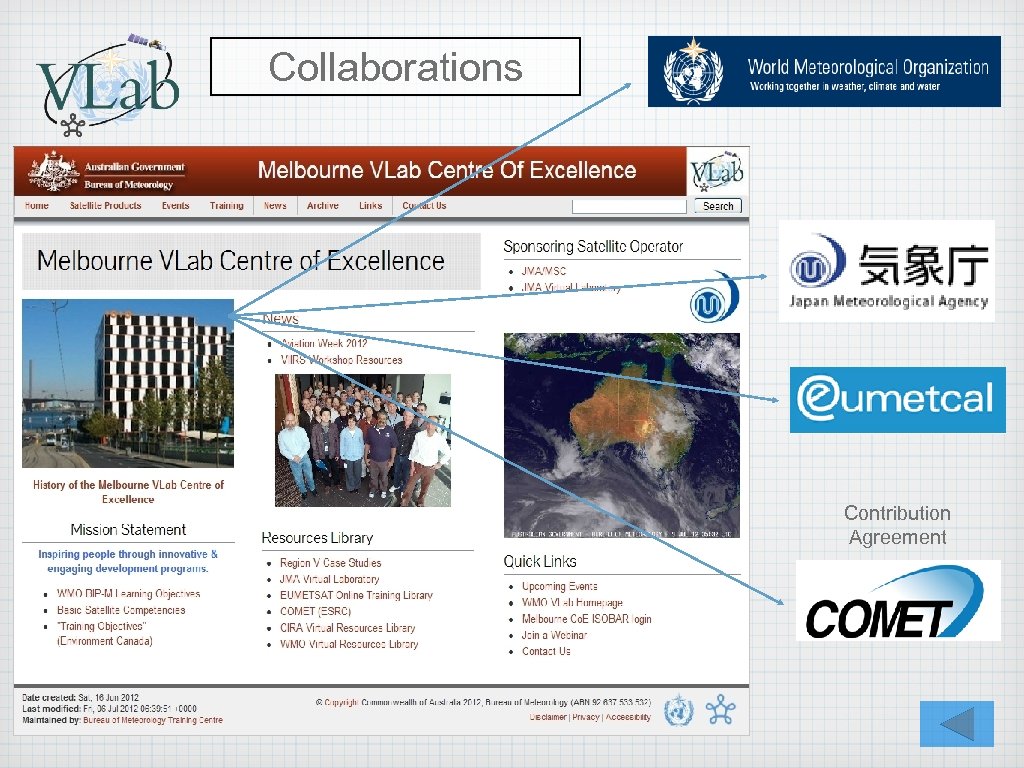
Task: Open the JMA/MSC link
Action: coord(543,271)
